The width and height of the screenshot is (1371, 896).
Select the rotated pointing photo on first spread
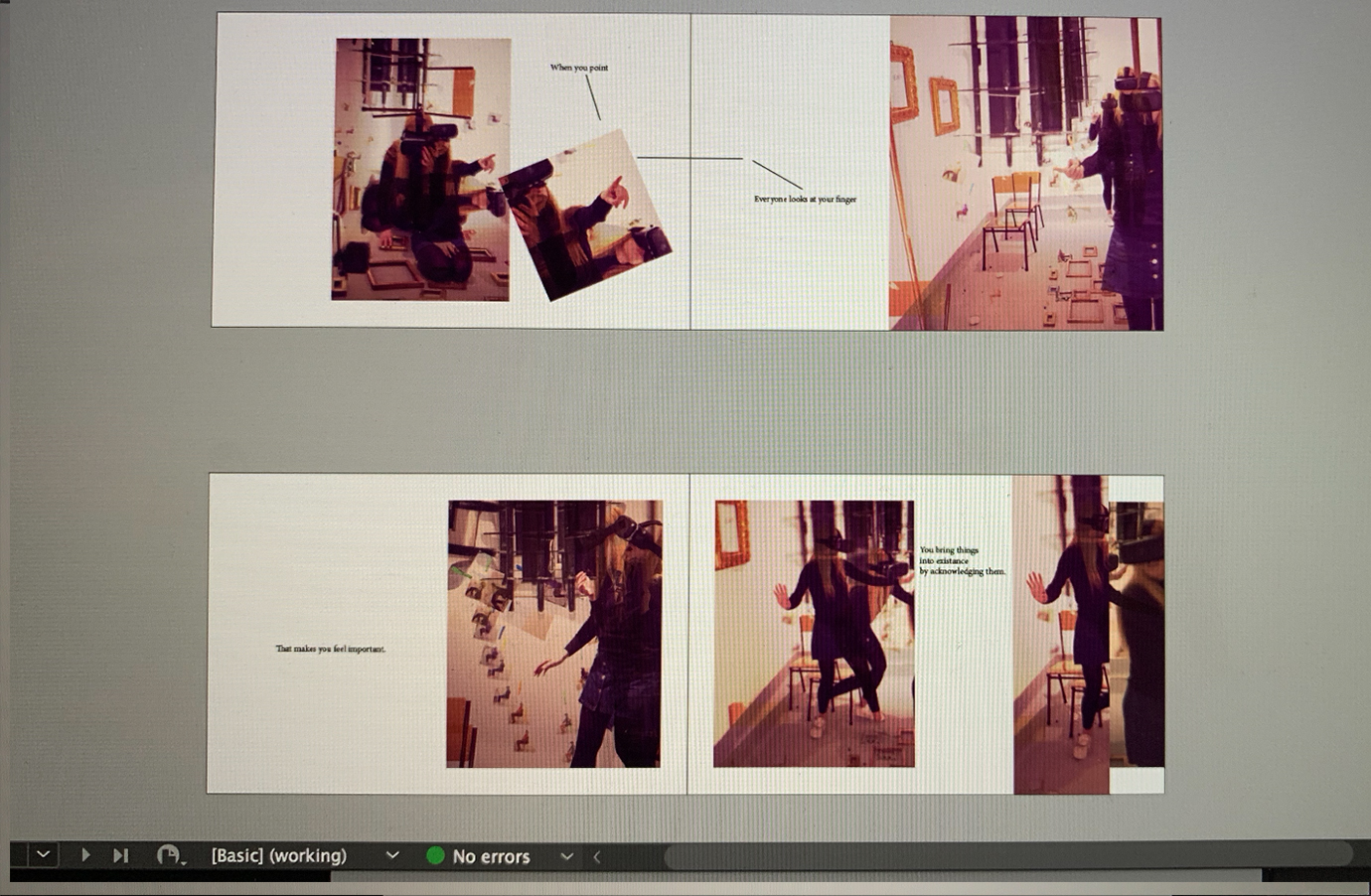(x=585, y=215)
